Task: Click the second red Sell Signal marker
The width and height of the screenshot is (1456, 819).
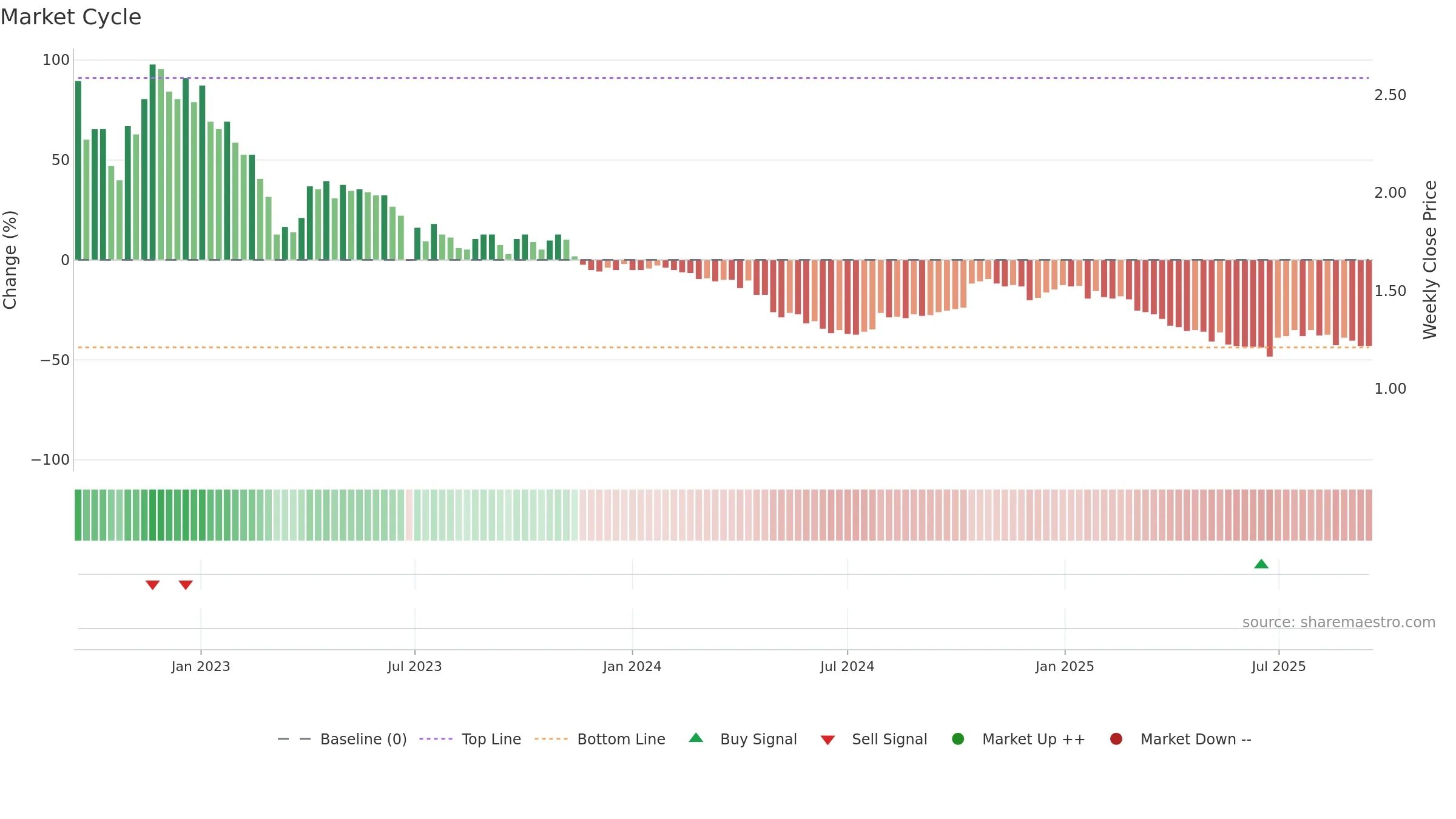Action: pos(186,585)
